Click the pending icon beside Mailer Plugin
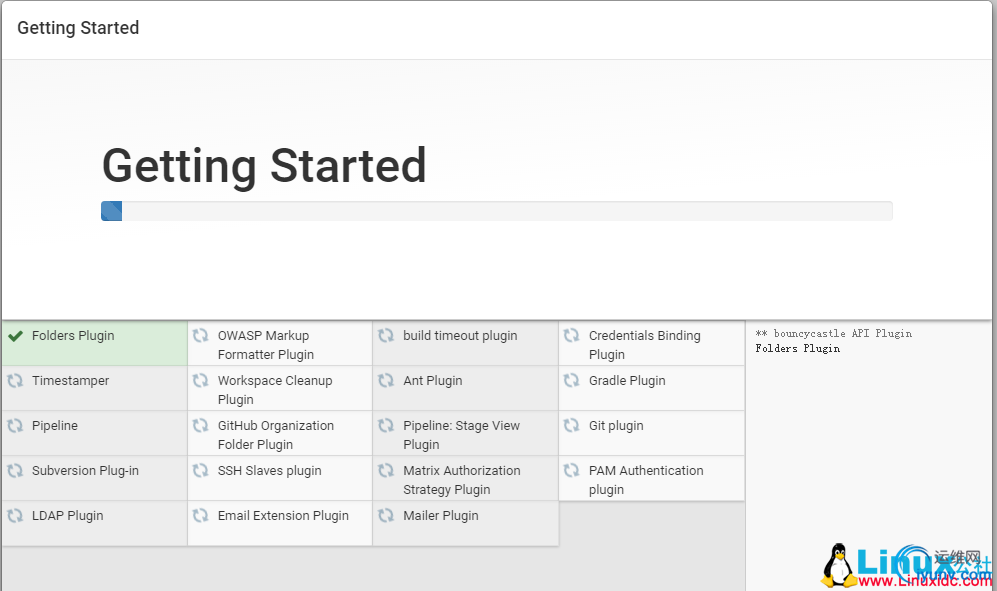997x591 pixels. click(386, 516)
